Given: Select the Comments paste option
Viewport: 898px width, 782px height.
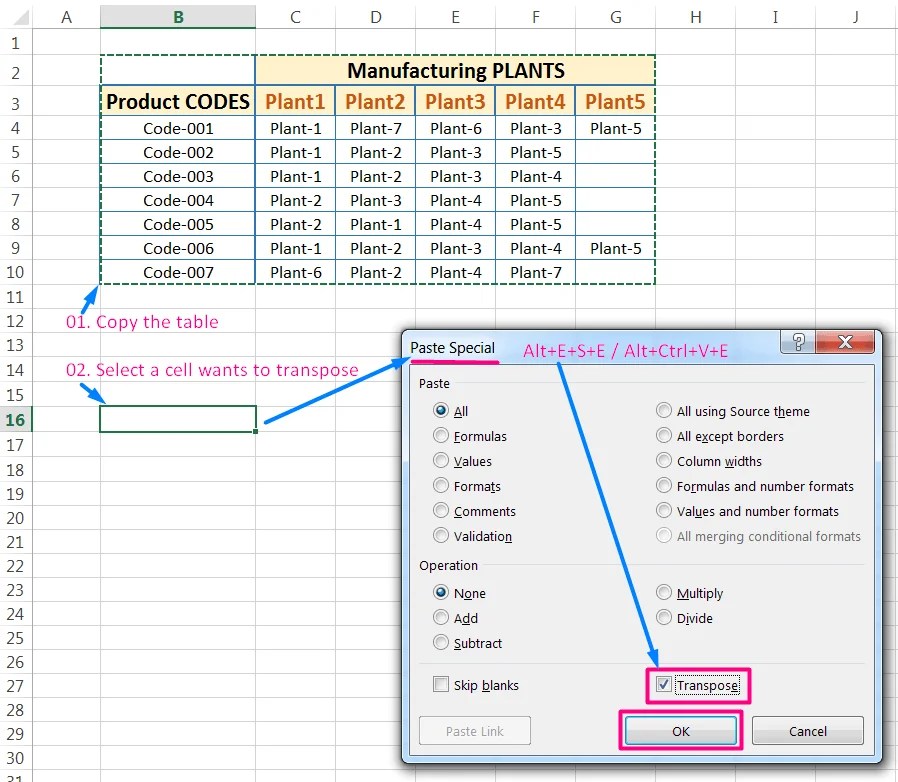Looking at the screenshot, I should 440,511.
